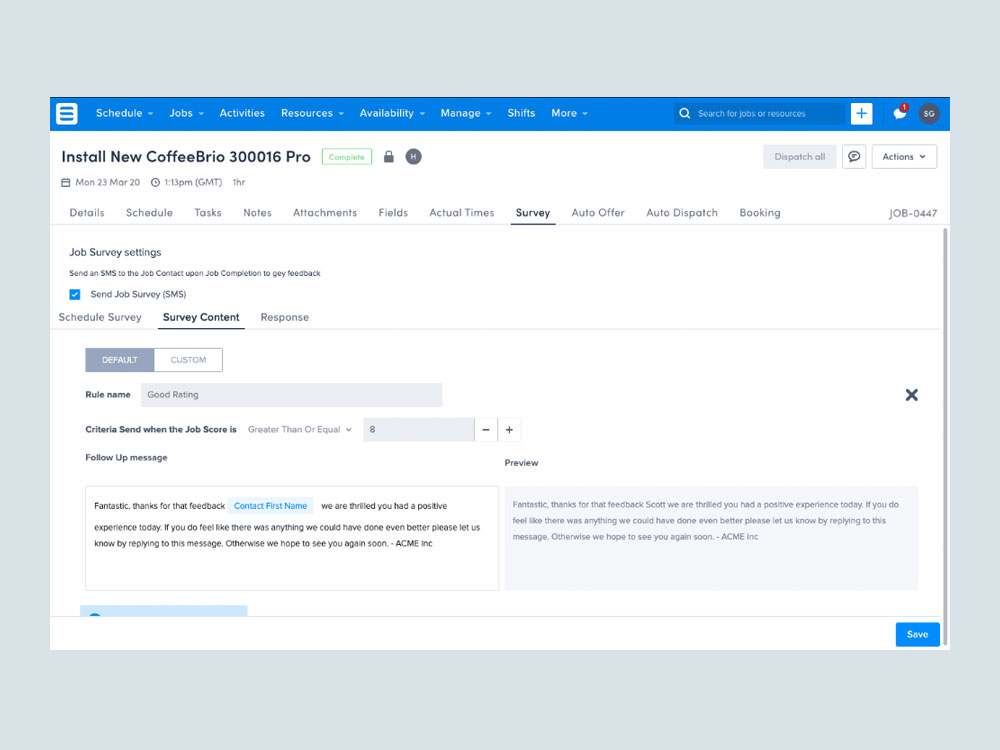Open the job message chat icon button
This screenshot has width=1000, height=750.
point(854,156)
